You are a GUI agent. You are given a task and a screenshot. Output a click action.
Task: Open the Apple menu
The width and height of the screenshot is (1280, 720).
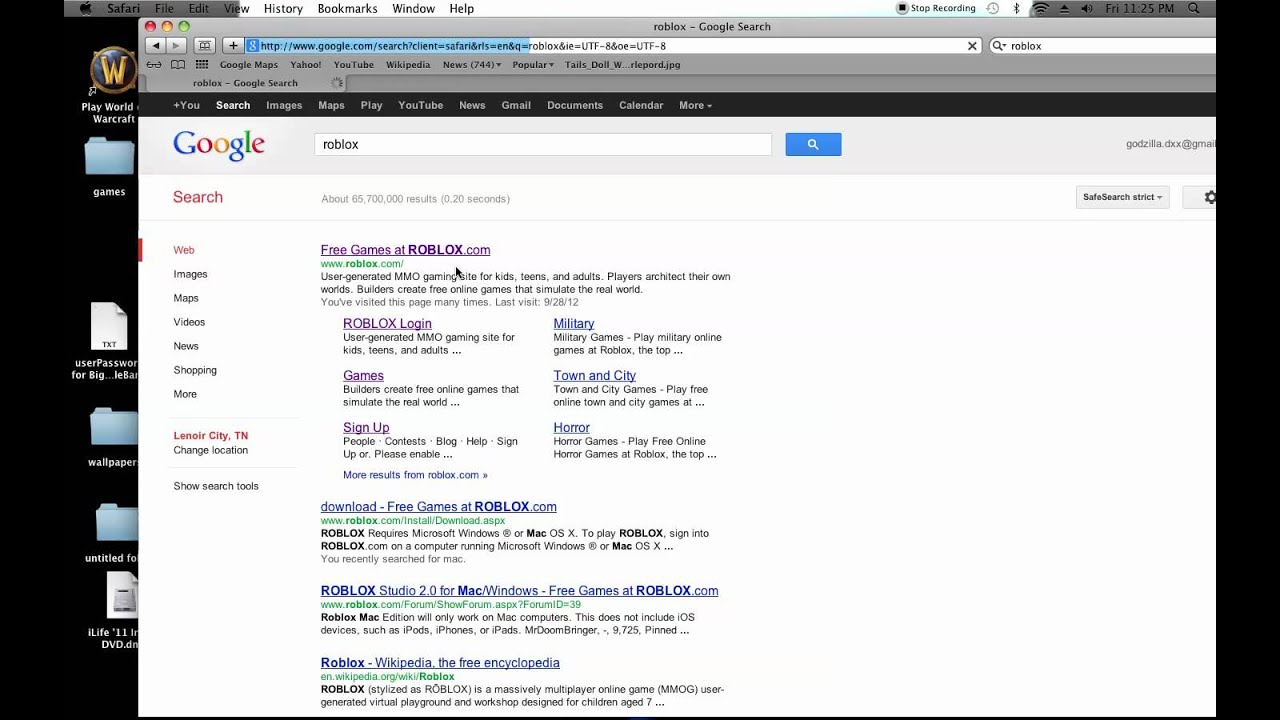85,8
